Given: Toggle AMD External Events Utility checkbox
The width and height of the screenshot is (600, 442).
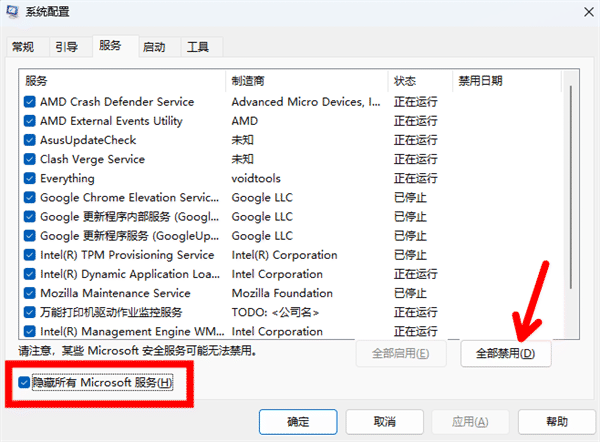Looking at the screenshot, I should pyautogui.click(x=29, y=121).
